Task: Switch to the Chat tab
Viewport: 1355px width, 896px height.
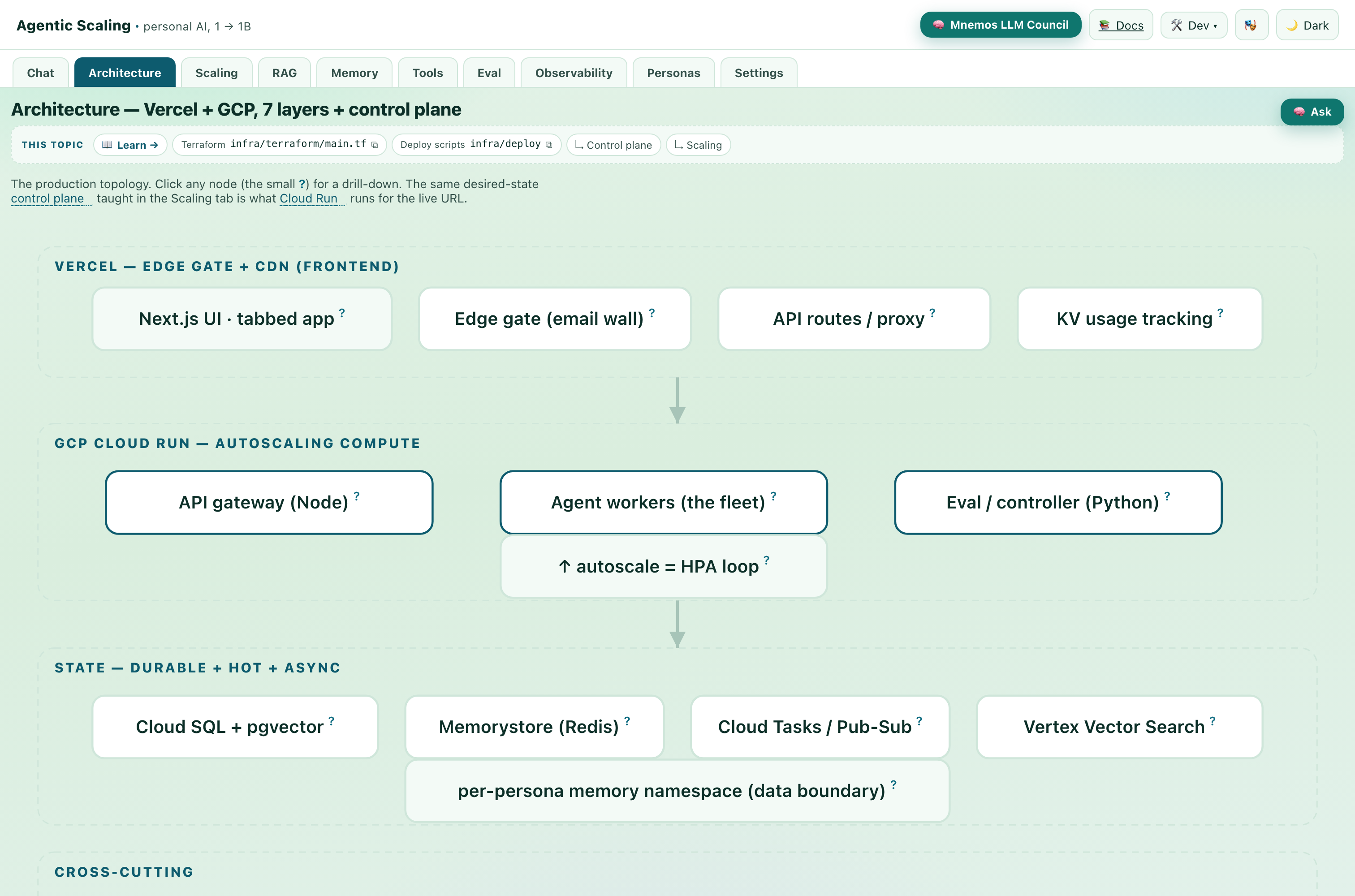Action: [x=41, y=73]
